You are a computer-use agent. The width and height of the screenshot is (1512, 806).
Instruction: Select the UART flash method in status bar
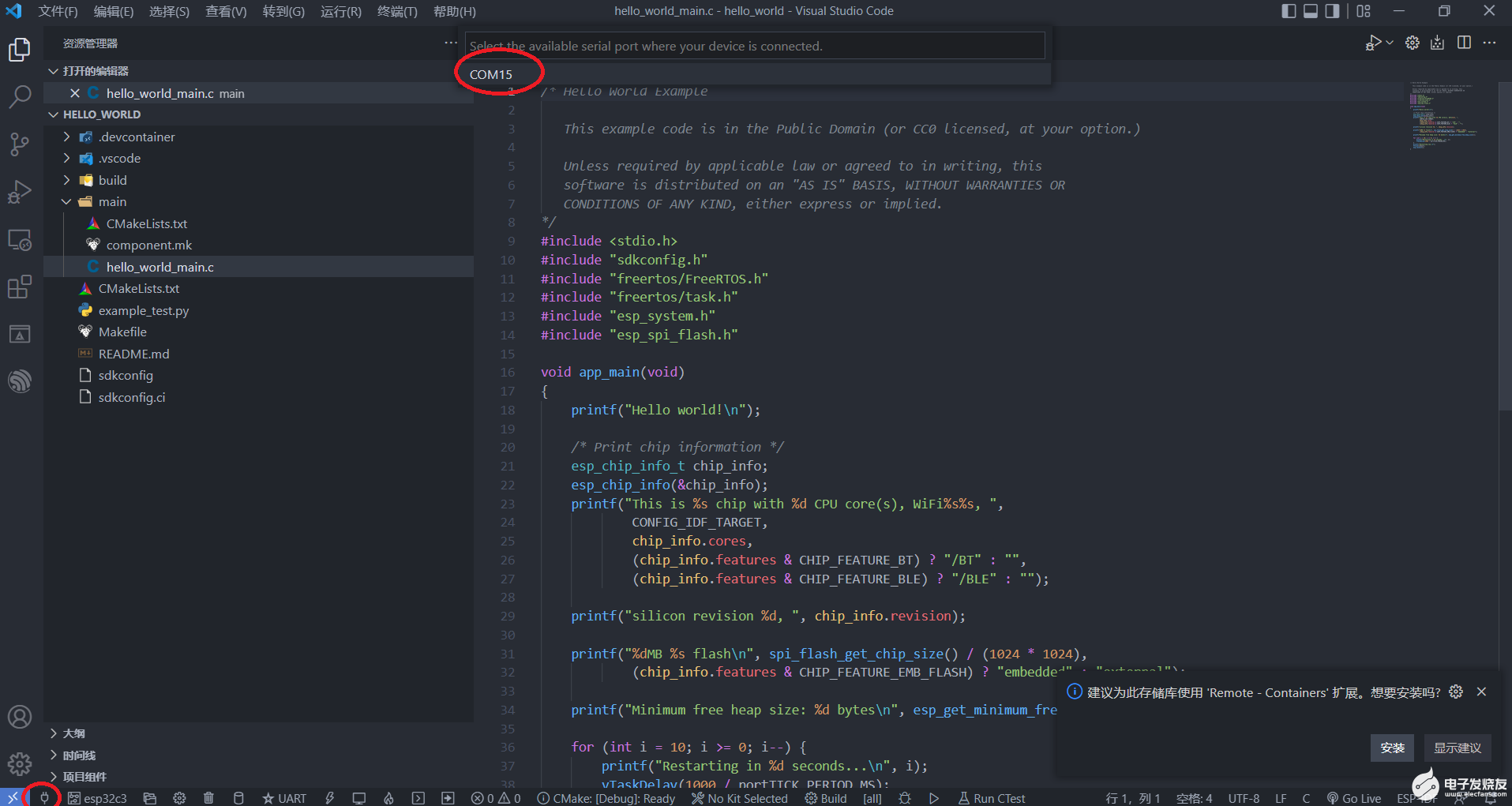coord(284,798)
